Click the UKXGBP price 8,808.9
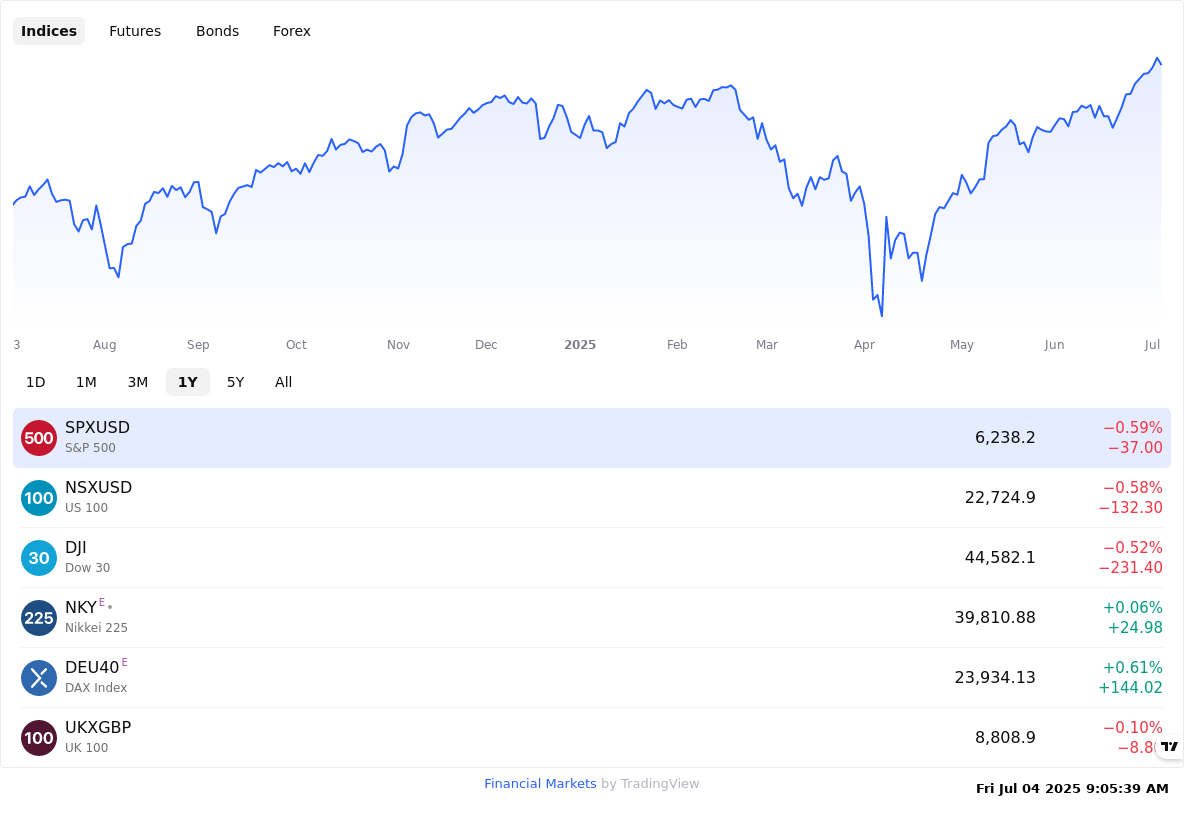This screenshot has height=820, width=1184. pos(1005,738)
